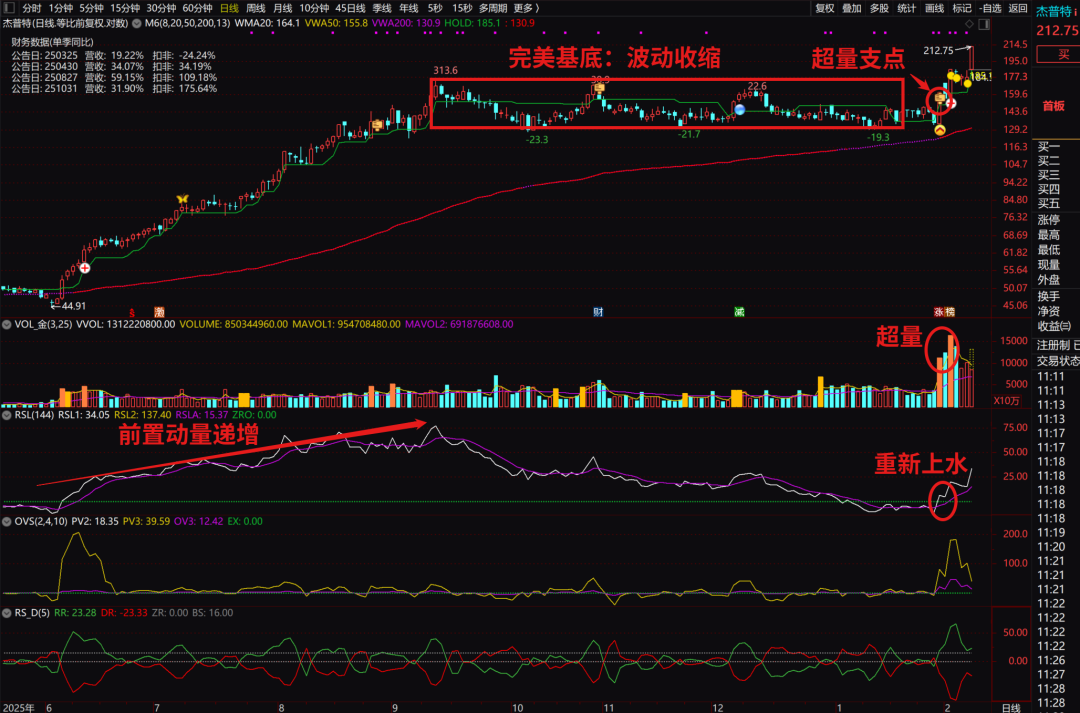Image resolution: width=1080 pixels, height=713 pixels.
Task: Click the yellow butterfly marker on the chart
Action: pos(183,199)
